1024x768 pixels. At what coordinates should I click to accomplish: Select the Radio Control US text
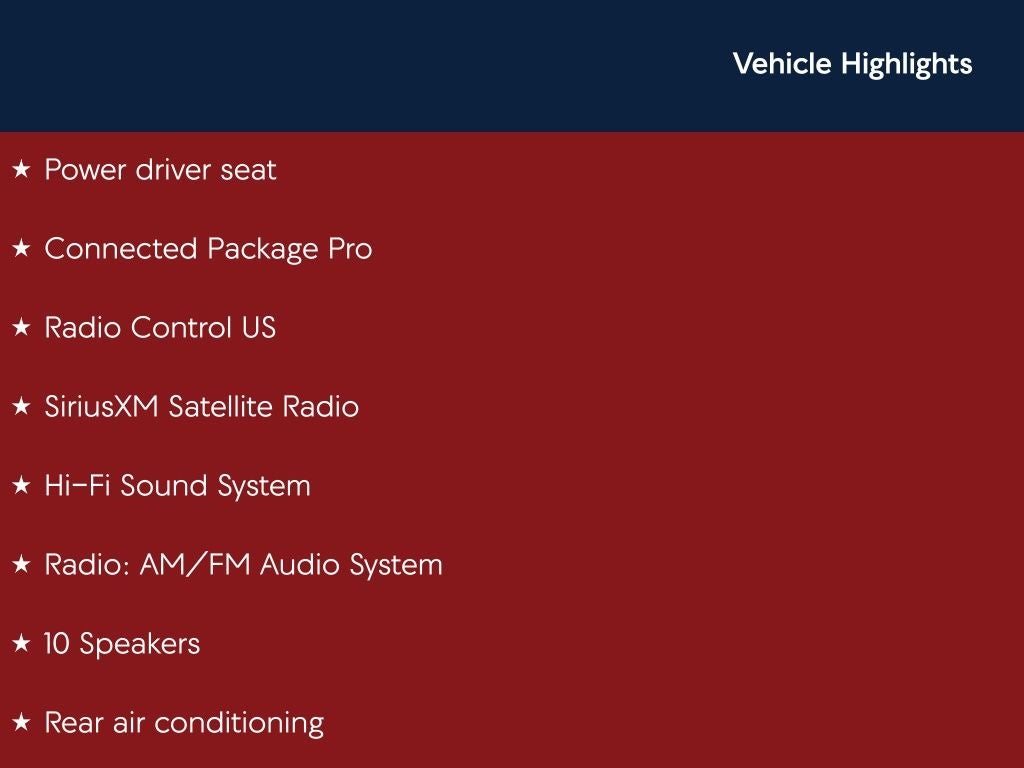[160, 328]
